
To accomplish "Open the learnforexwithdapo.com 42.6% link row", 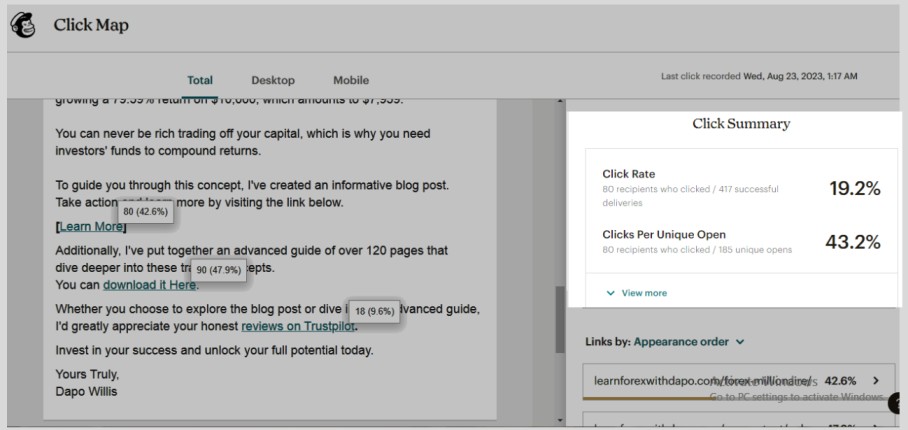I will click(x=738, y=381).
